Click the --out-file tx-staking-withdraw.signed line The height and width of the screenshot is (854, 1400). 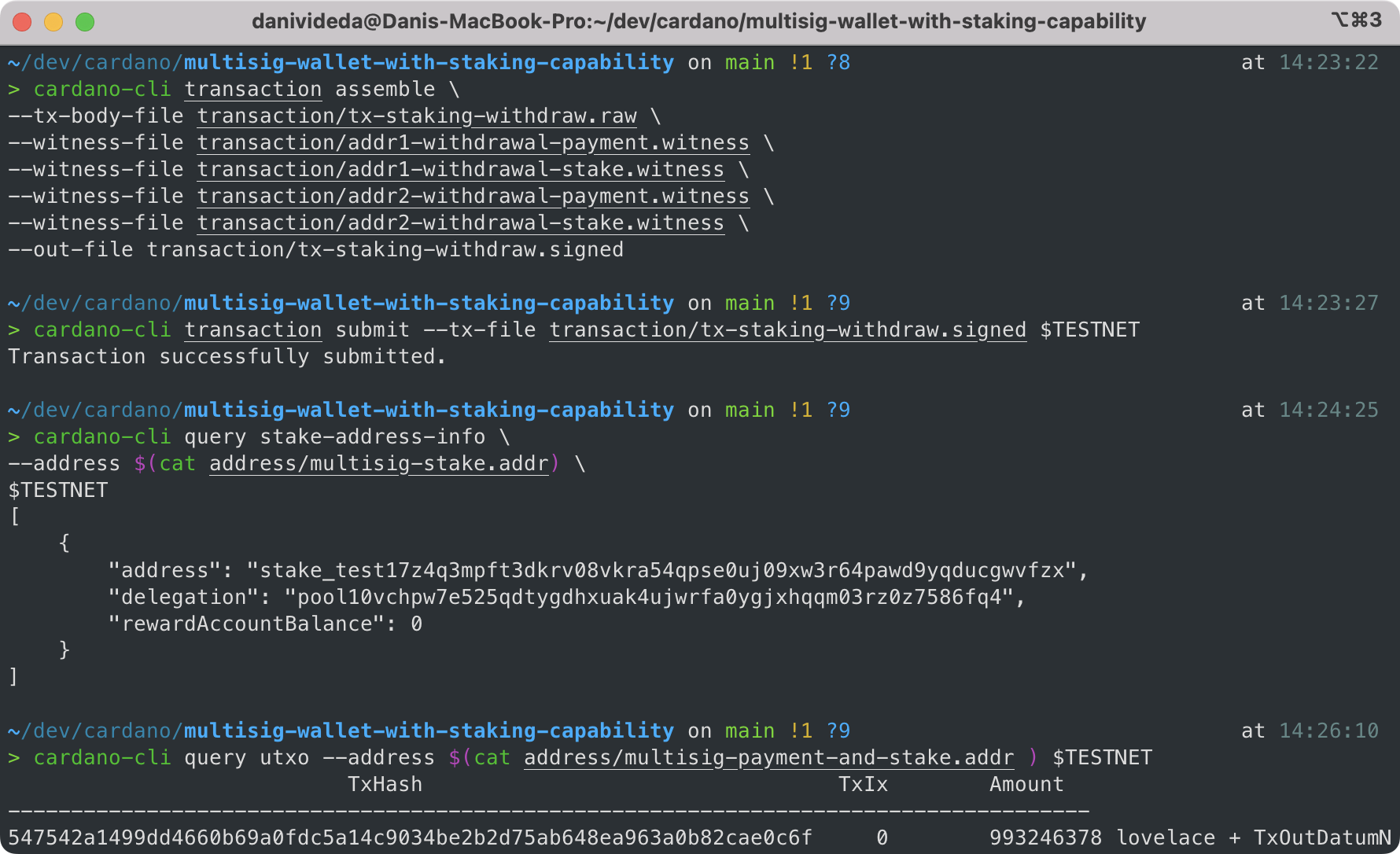(x=316, y=250)
